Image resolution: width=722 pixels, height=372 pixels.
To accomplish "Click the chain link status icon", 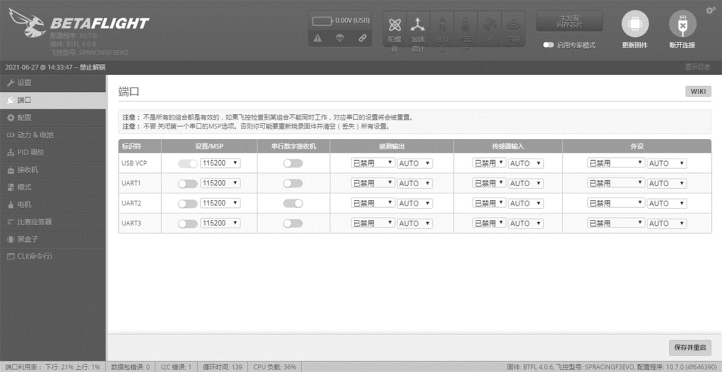I will 362,38.
